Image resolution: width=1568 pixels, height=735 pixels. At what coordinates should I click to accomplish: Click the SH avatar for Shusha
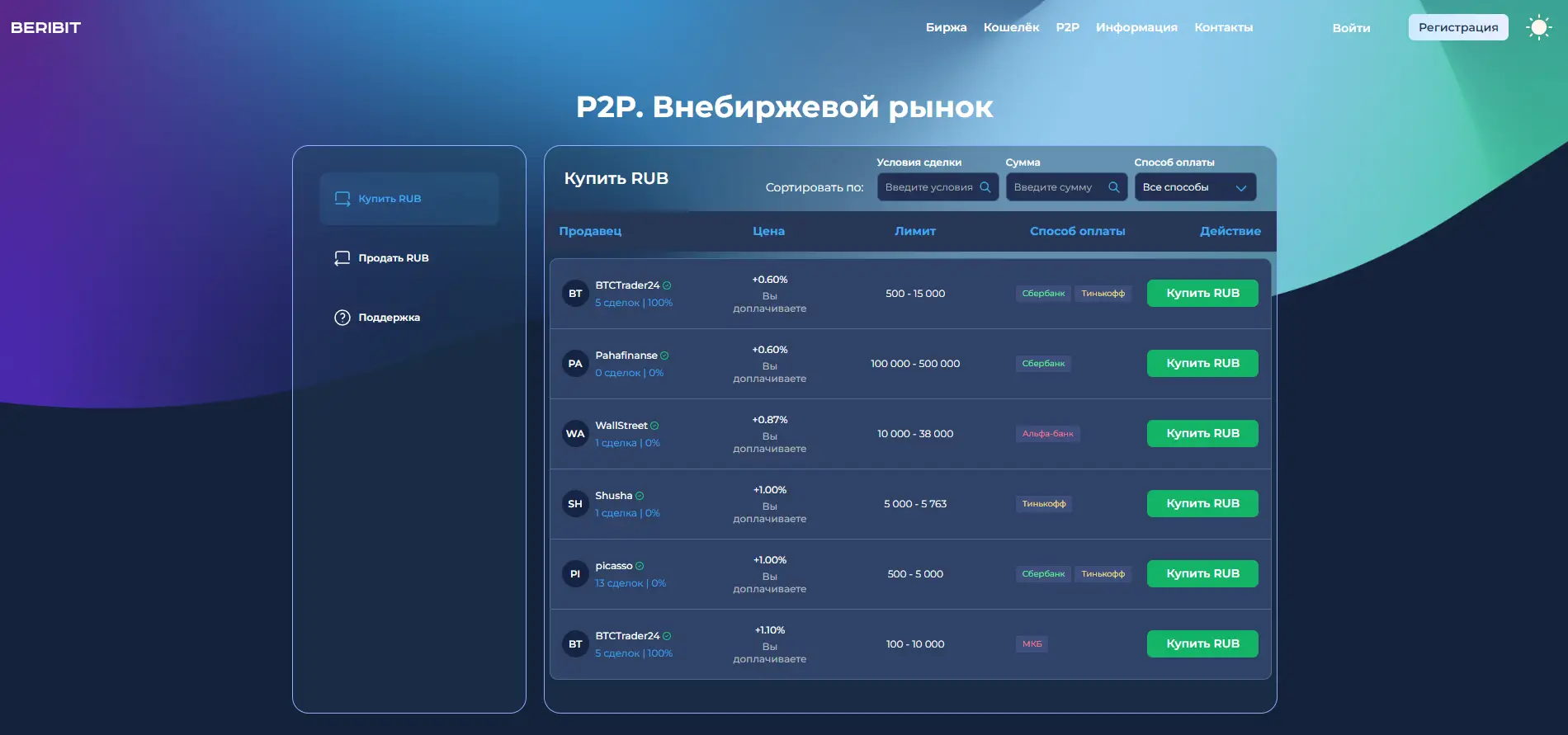pyautogui.click(x=575, y=504)
